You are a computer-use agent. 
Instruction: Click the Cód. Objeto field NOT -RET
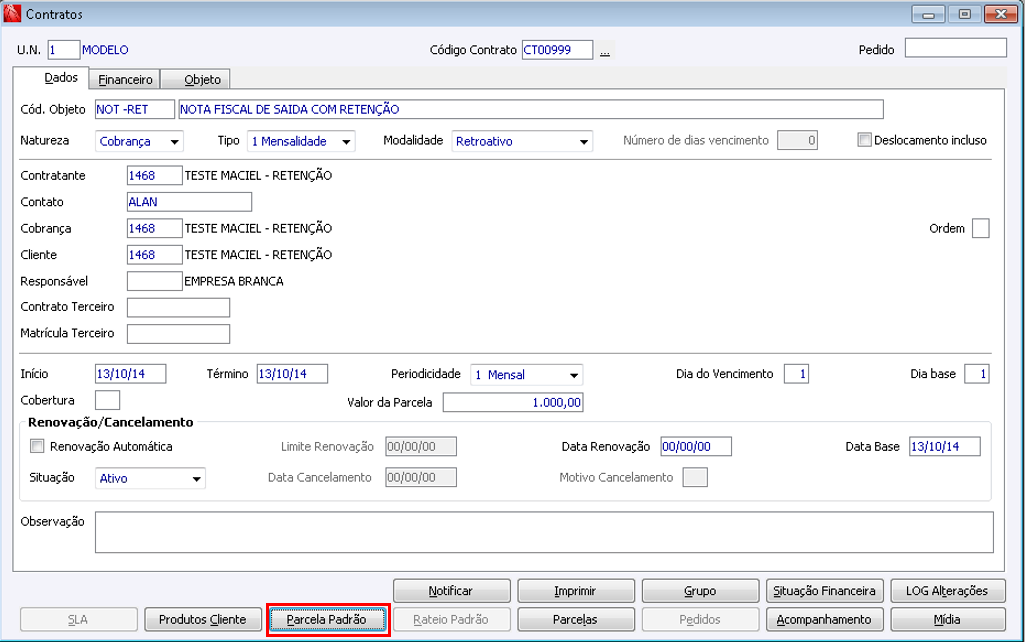(x=135, y=109)
